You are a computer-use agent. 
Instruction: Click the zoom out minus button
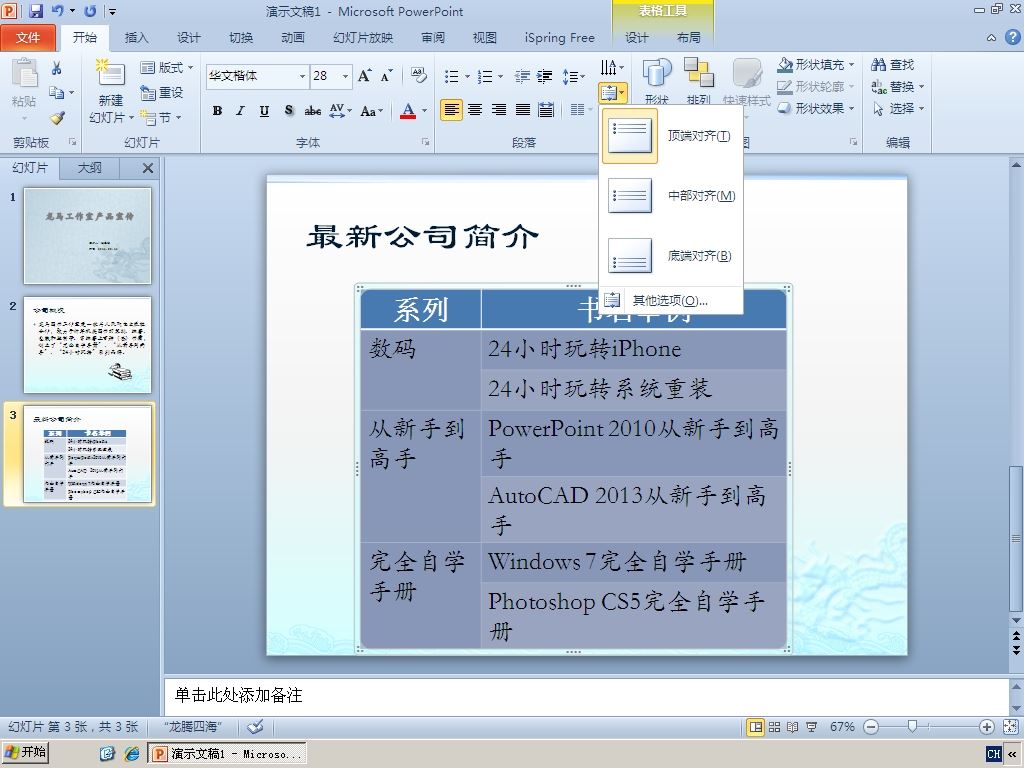871,727
